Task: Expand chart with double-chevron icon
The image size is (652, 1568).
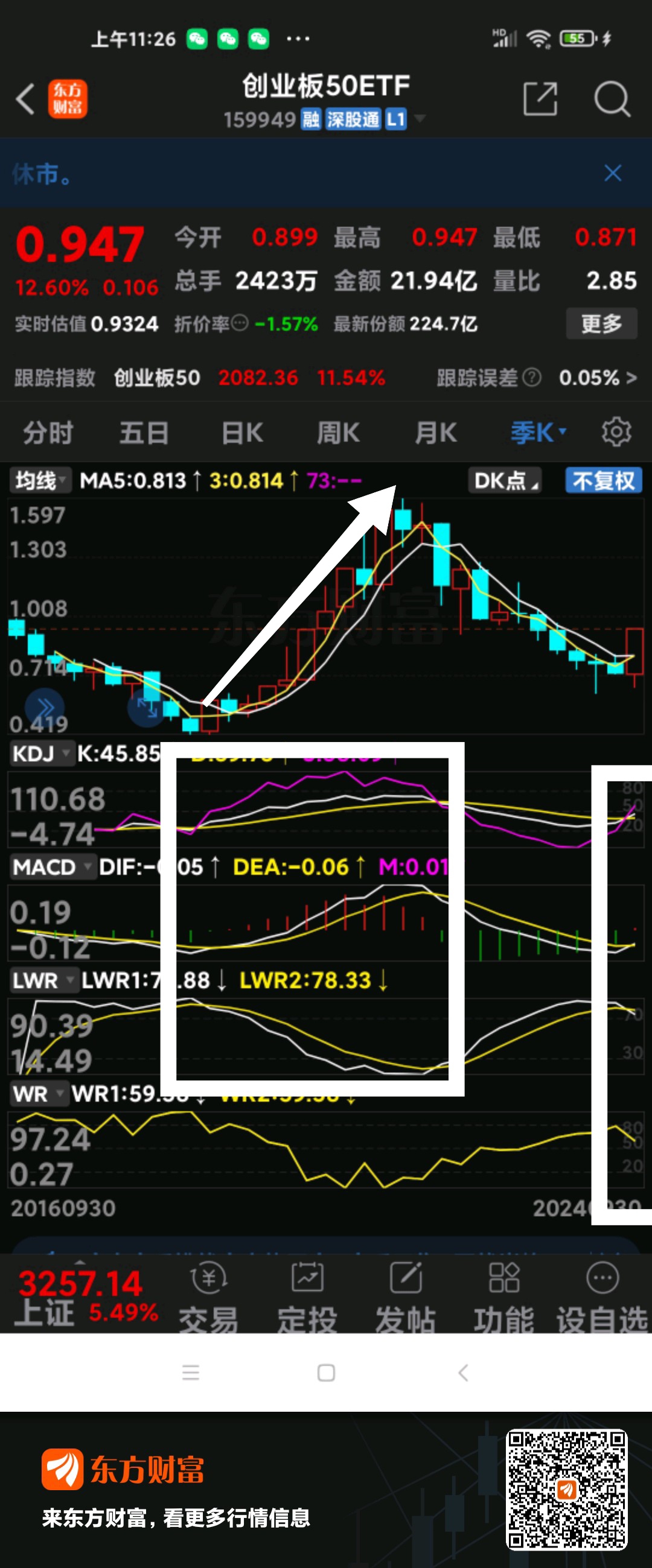Action: (x=45, y=708)
